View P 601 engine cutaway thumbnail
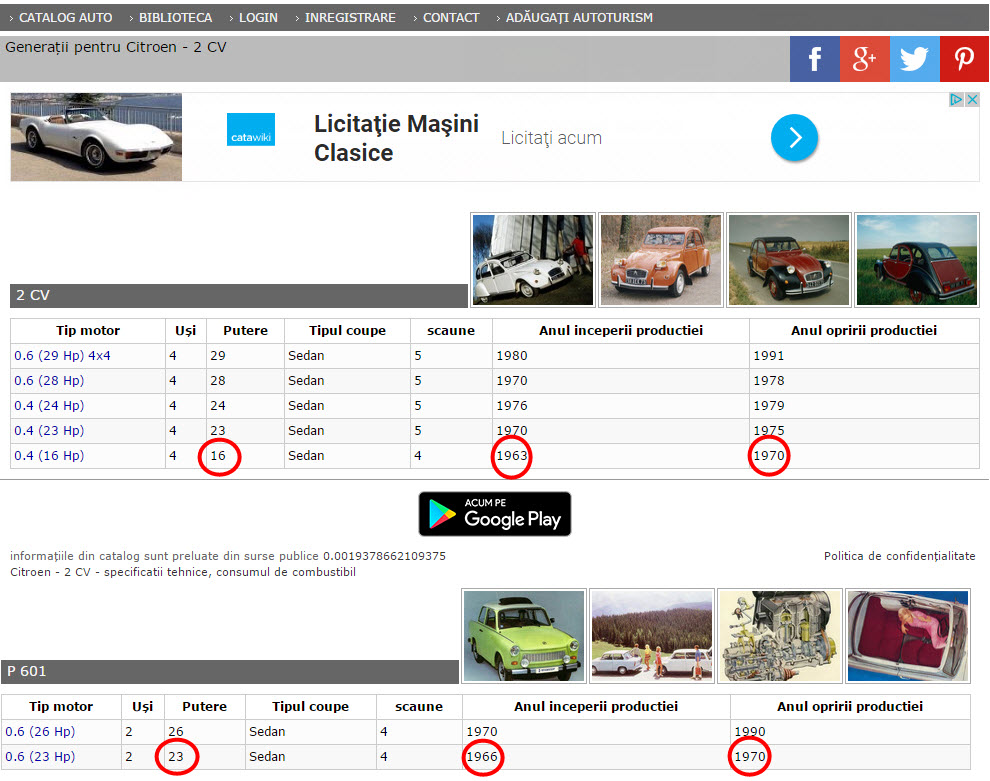Screen dimensions: 990x781 point(780,636)
